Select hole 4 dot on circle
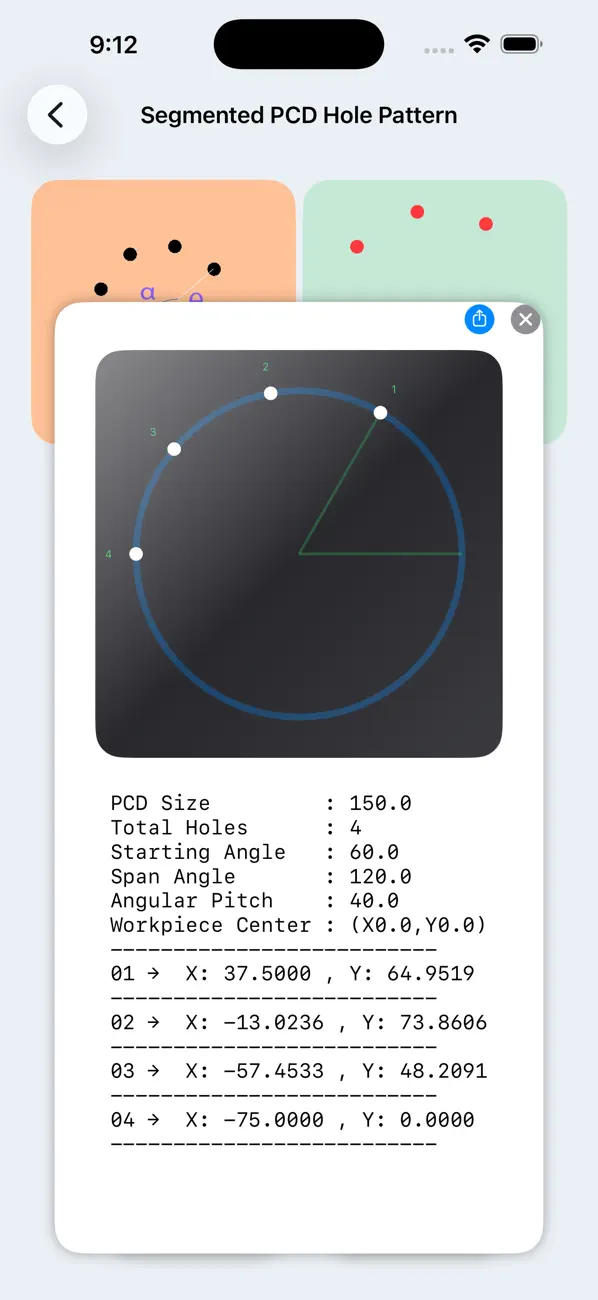598x1300 pixels. 136,553
